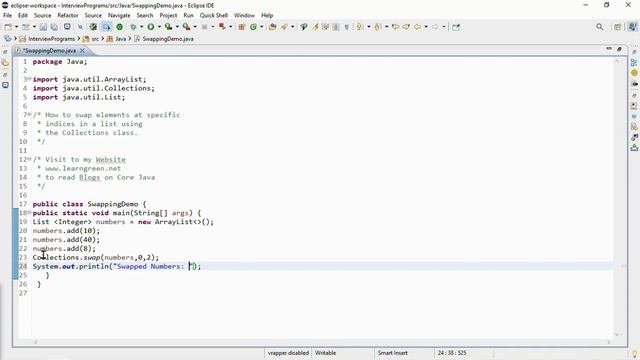Click the New Java Class icon
Screen dimensions: 640x360
[x=253, y=27]
